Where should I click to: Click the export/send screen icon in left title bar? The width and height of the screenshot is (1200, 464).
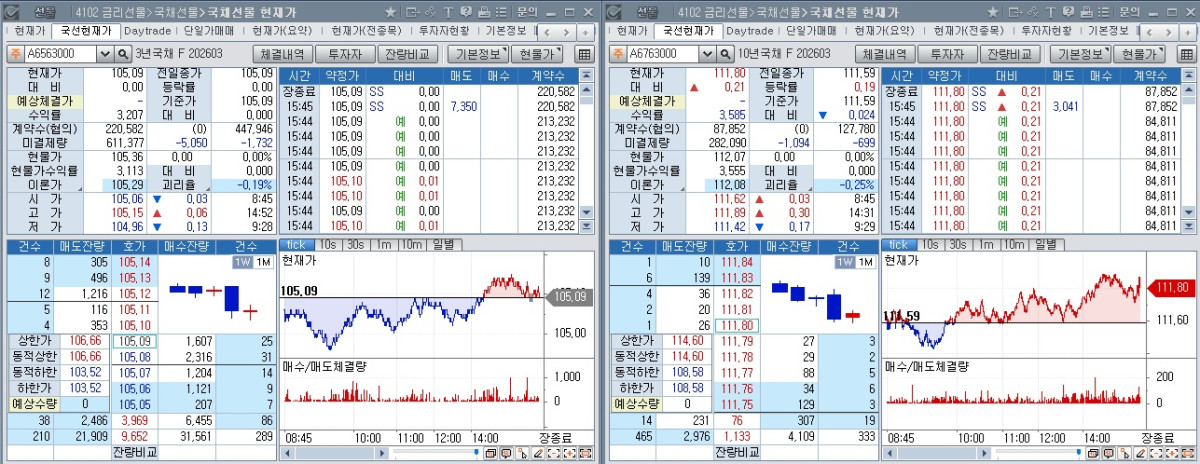[x=413, y=12]
